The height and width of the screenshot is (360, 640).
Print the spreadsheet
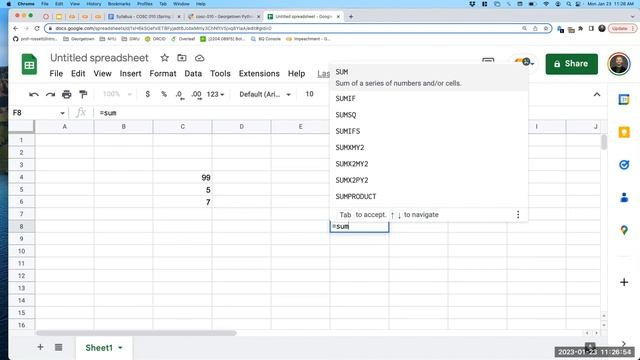click(x=67, y=95)
